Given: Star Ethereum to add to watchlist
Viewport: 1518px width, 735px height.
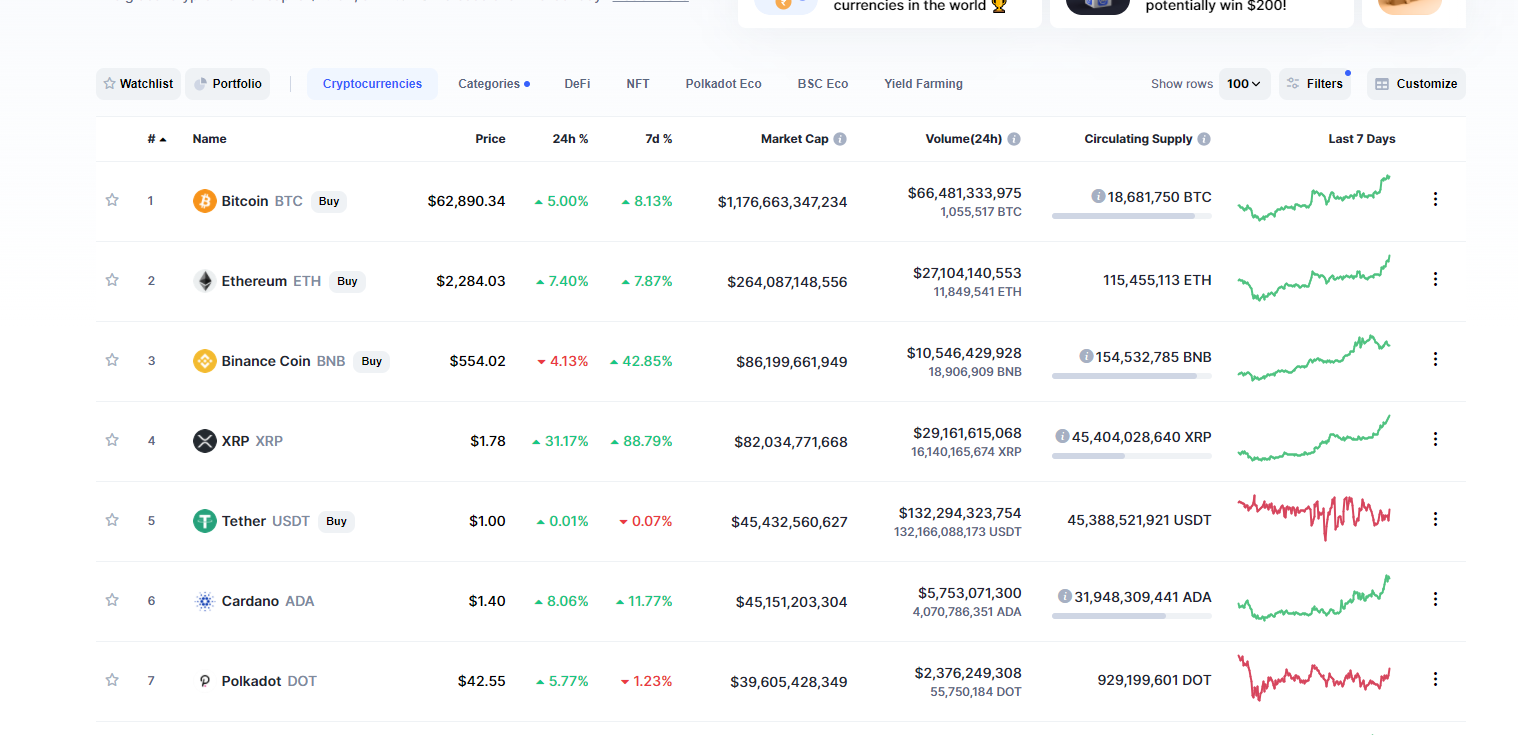Looking at the screenshot, I should (112, 280).
